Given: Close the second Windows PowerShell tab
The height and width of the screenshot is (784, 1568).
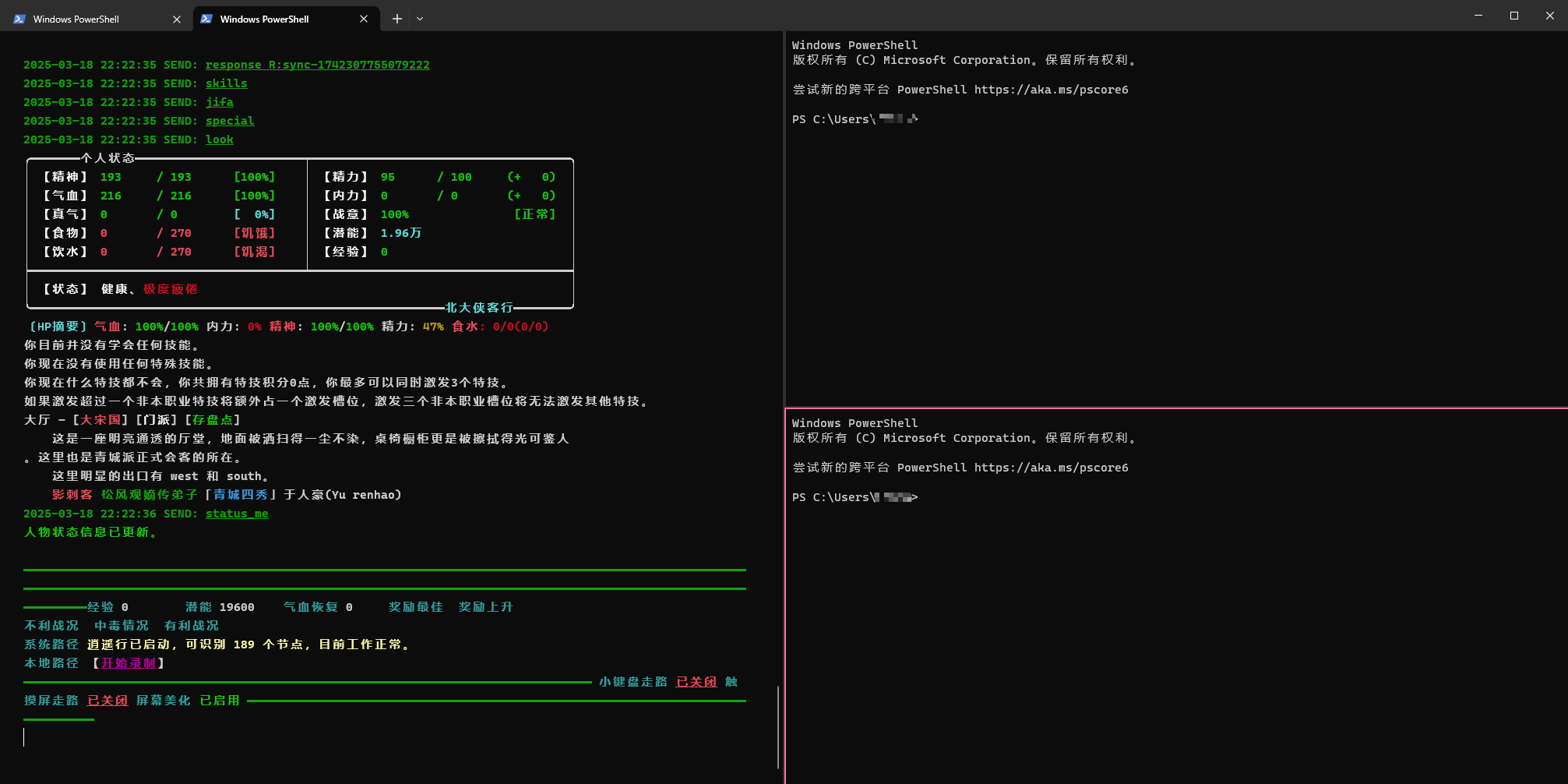Looking at the screenshot, I should pyautogui.click(x=364, y=19).
